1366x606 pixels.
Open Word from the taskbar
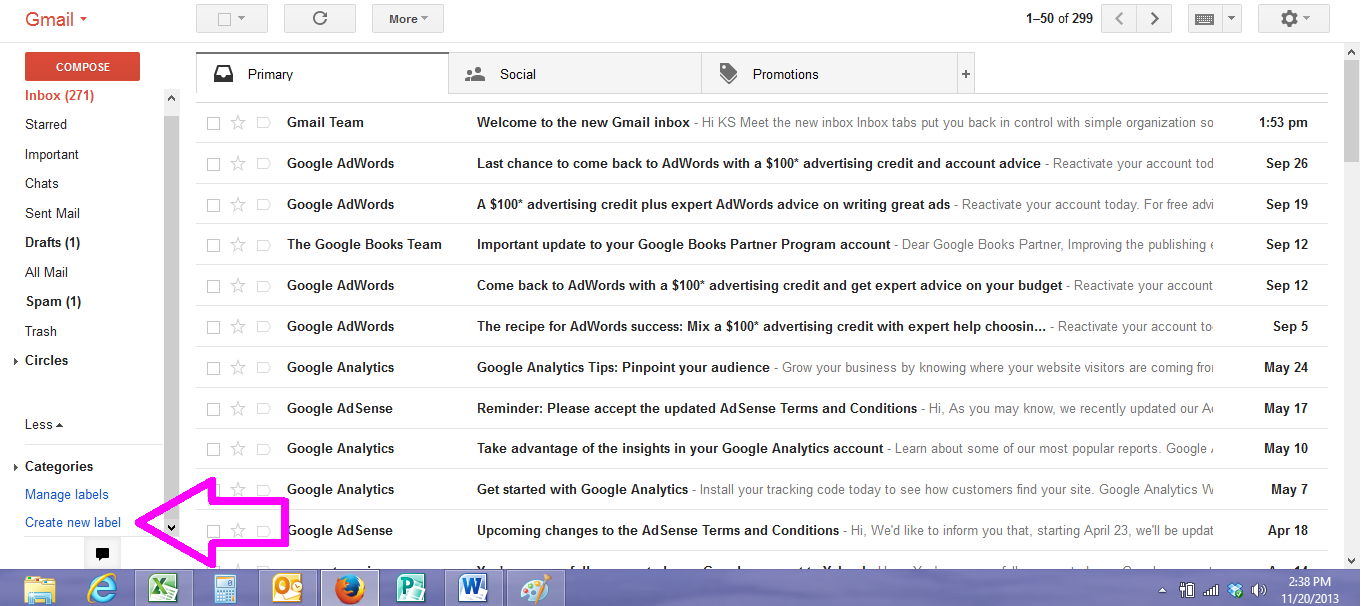(473, 589)
